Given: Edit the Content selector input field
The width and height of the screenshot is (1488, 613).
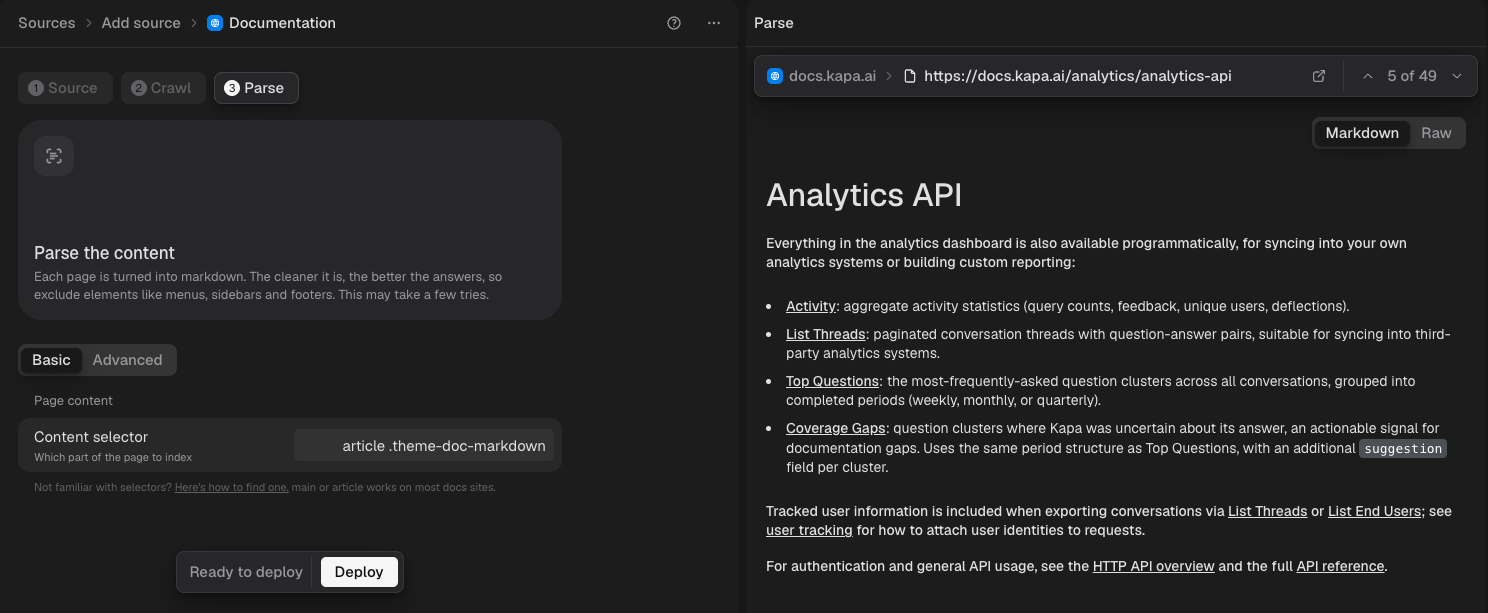Looking at the screenshot, I should (x=424, y=445).
